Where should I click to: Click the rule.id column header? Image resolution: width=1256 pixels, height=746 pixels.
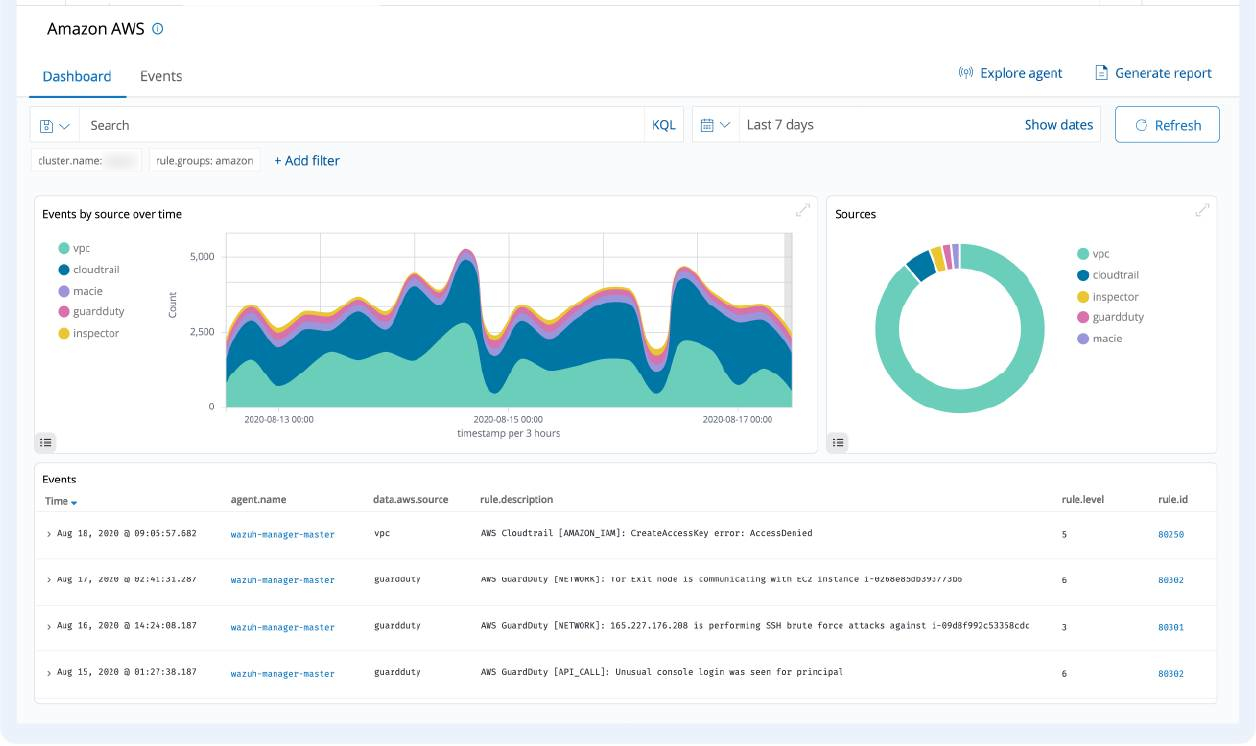click(x=1173, y=499)
